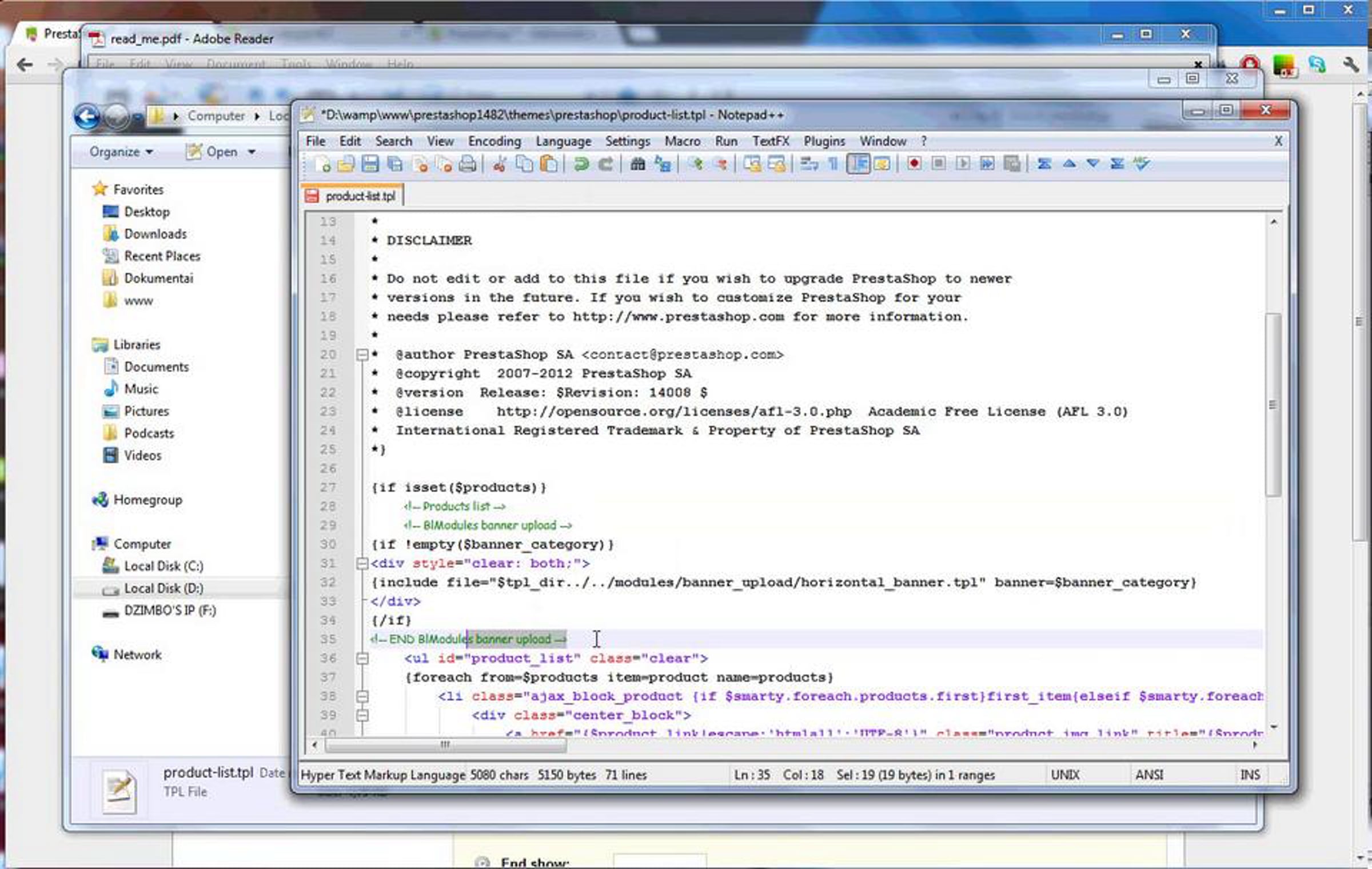Click line 27 isset($products) code
Viewport: 1372px width, 869px height.
click(459, 488)
